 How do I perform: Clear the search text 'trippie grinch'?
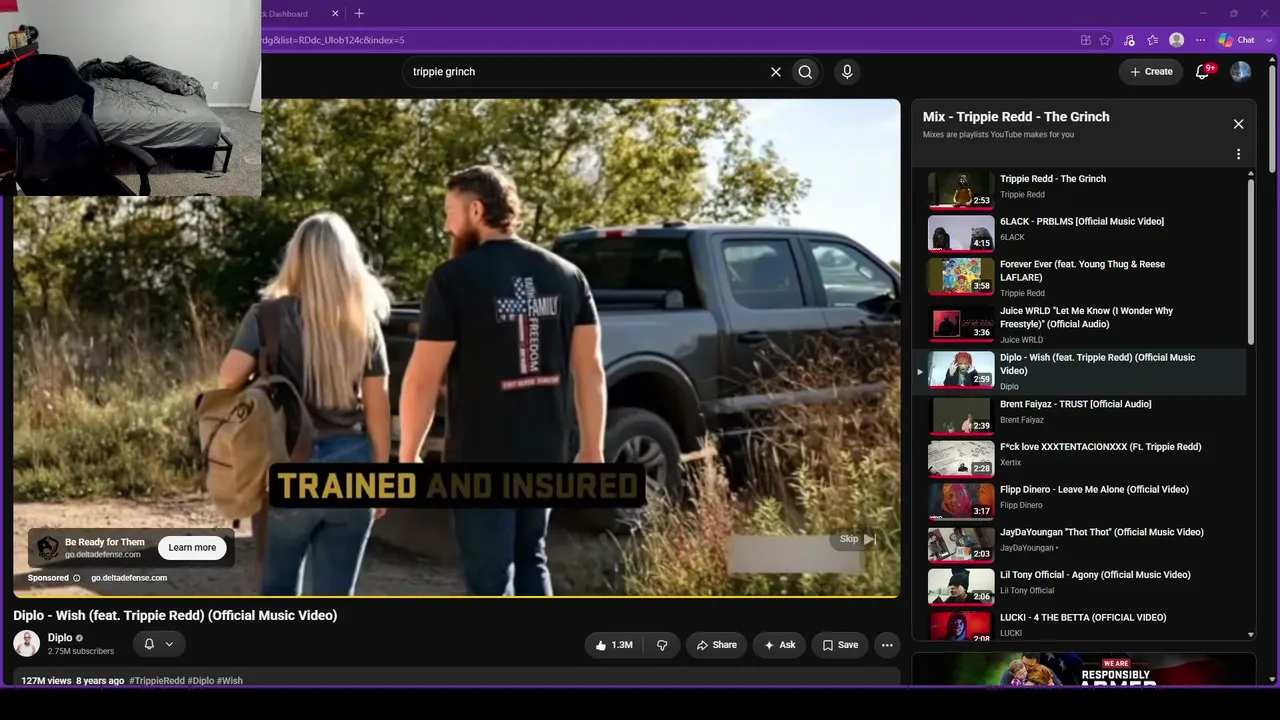click(x=775, y=72)
